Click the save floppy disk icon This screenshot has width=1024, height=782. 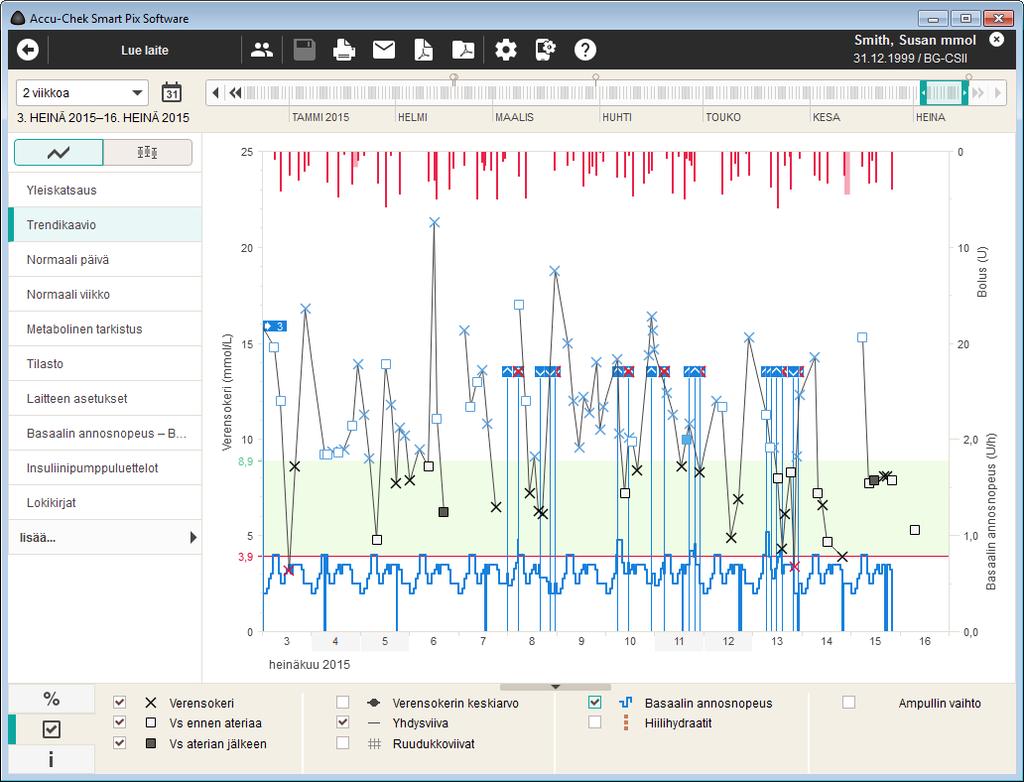tap(304, 50)
